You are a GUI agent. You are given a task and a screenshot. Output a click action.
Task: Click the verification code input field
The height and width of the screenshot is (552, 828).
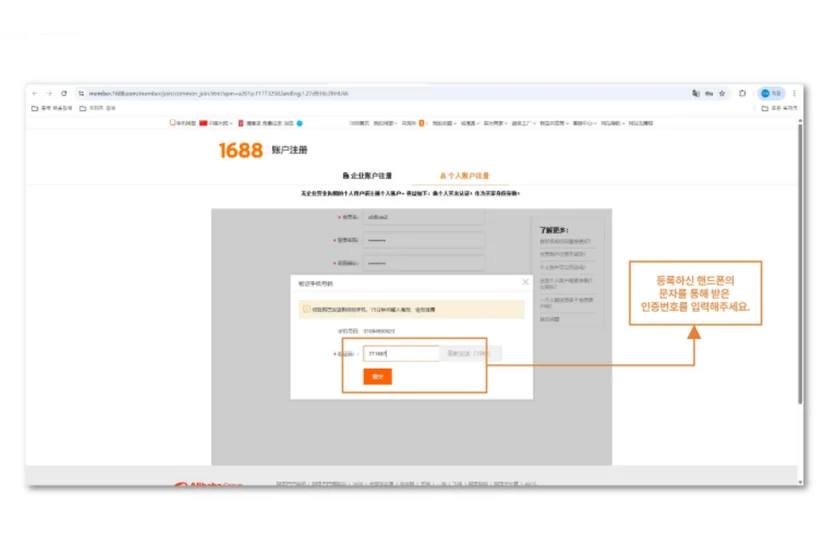pos(401,353)
